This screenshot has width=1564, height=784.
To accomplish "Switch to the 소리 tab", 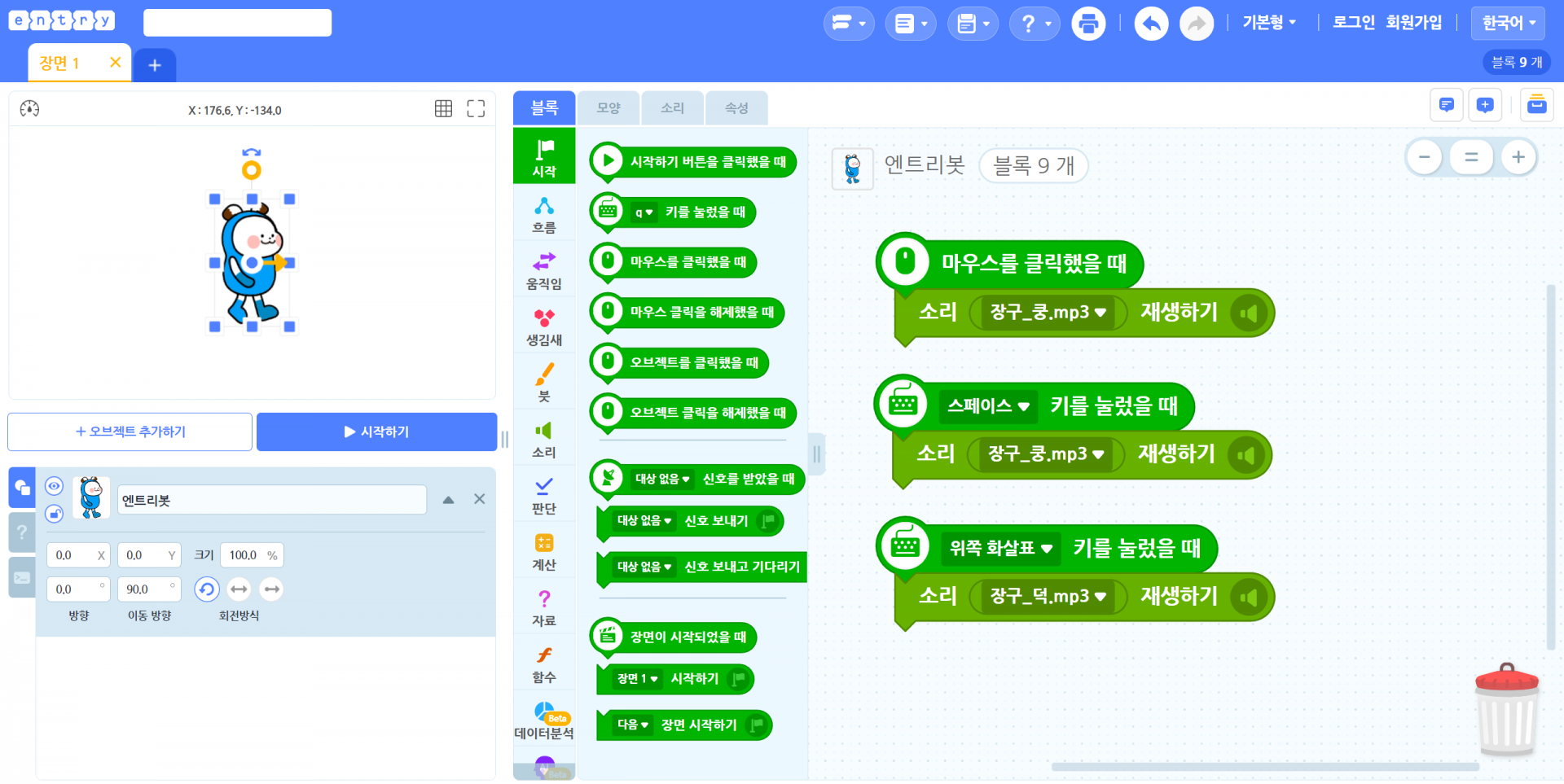I will (x=672, y=107).
